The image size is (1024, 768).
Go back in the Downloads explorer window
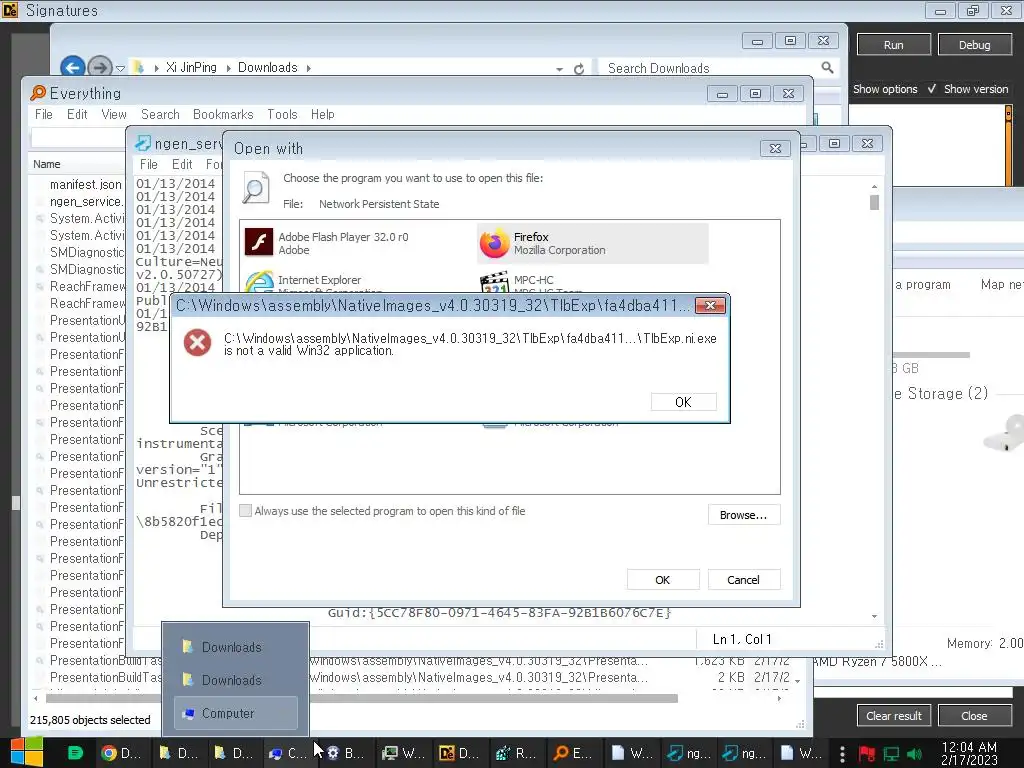(x=72, y=67)
